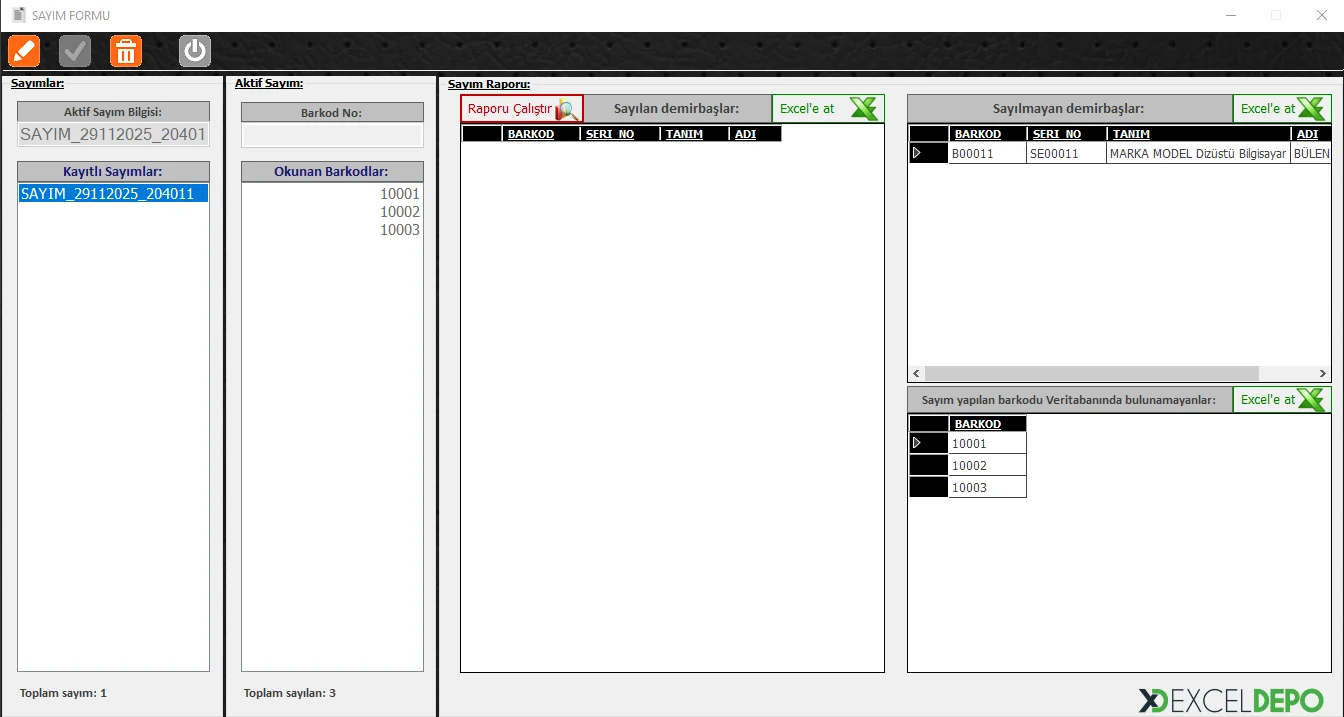Click the gray checkmark confirm icon
The width and height of the screenshot is (1344, 717).
tap(75, 51)
